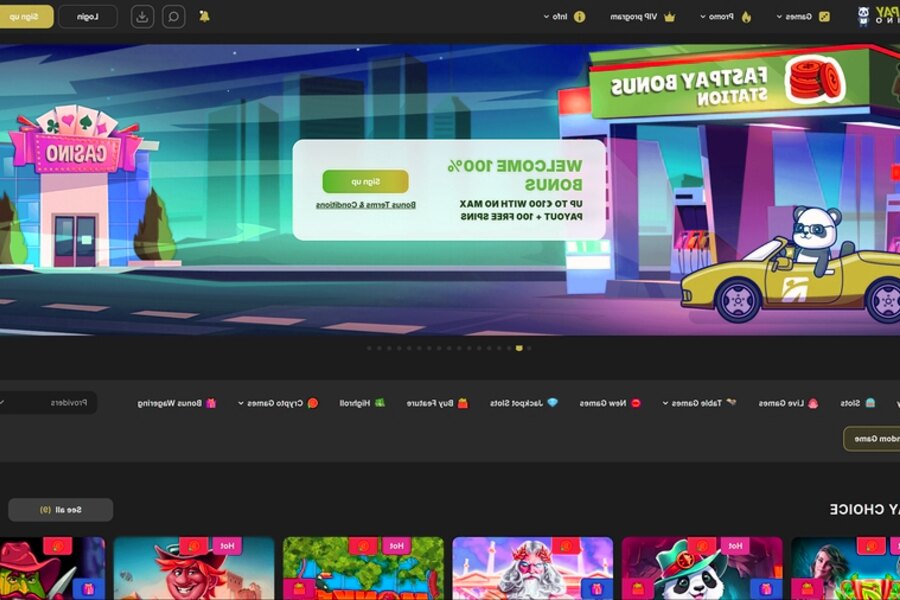Open the VIP program page
This screenshot has width=900, height=600.
click(x=642, y=17)
